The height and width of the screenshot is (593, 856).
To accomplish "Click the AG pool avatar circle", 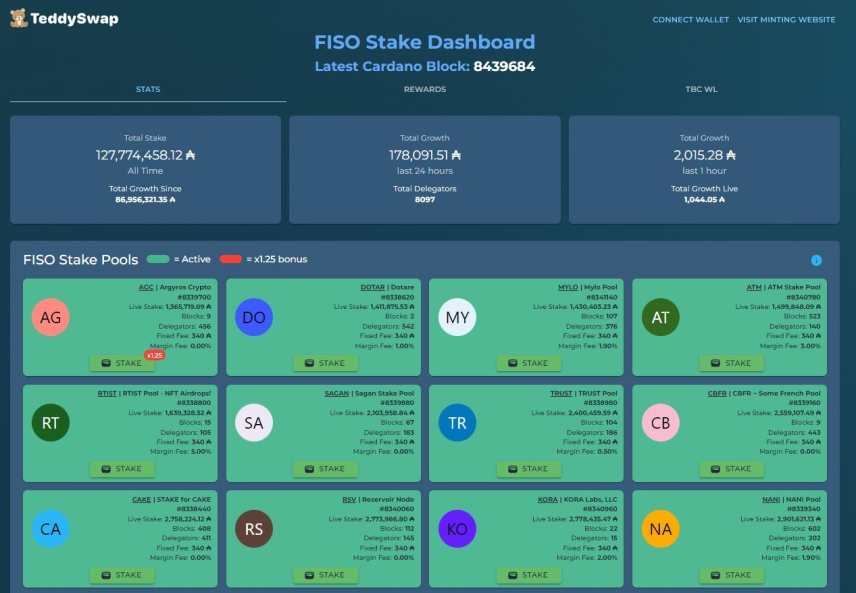I will pyautogui.click(x=51, y=317).
